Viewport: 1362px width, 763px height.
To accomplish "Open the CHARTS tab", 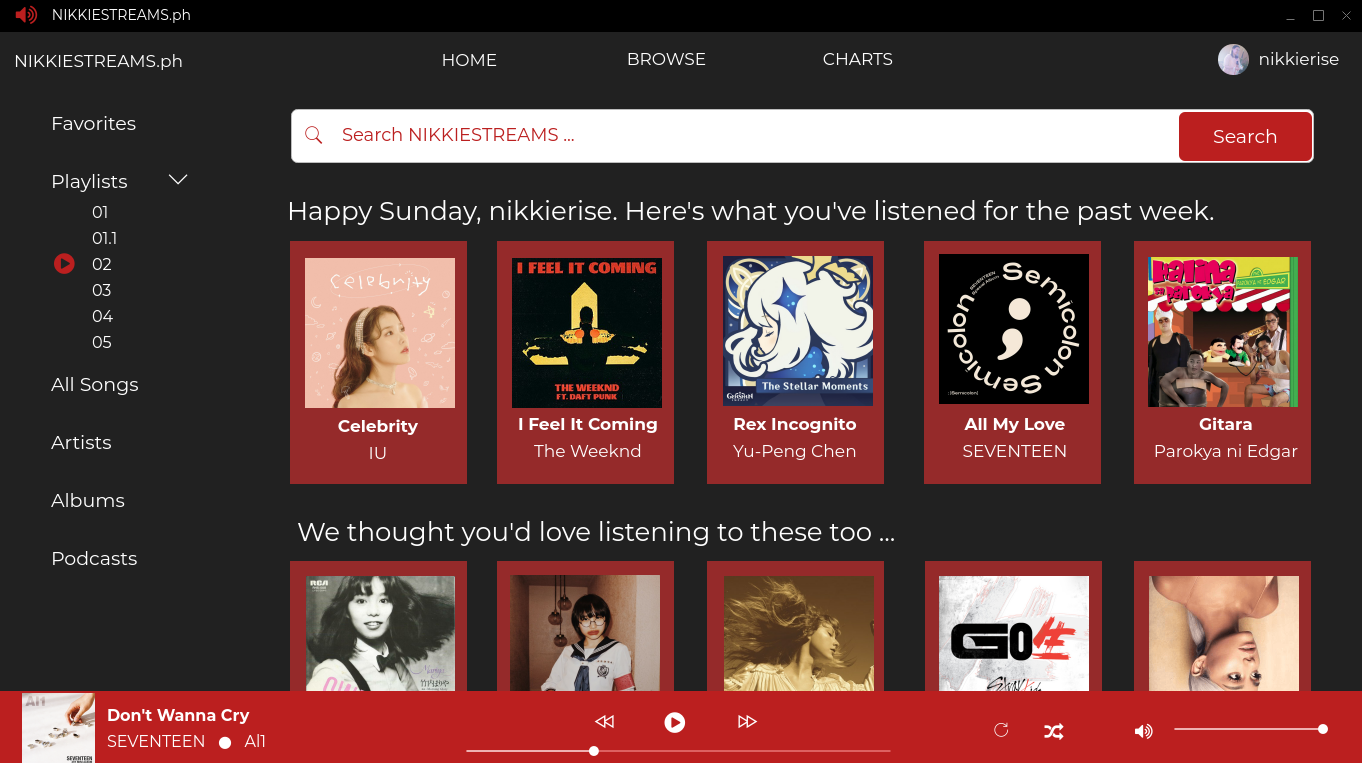I will click(858, 59).
